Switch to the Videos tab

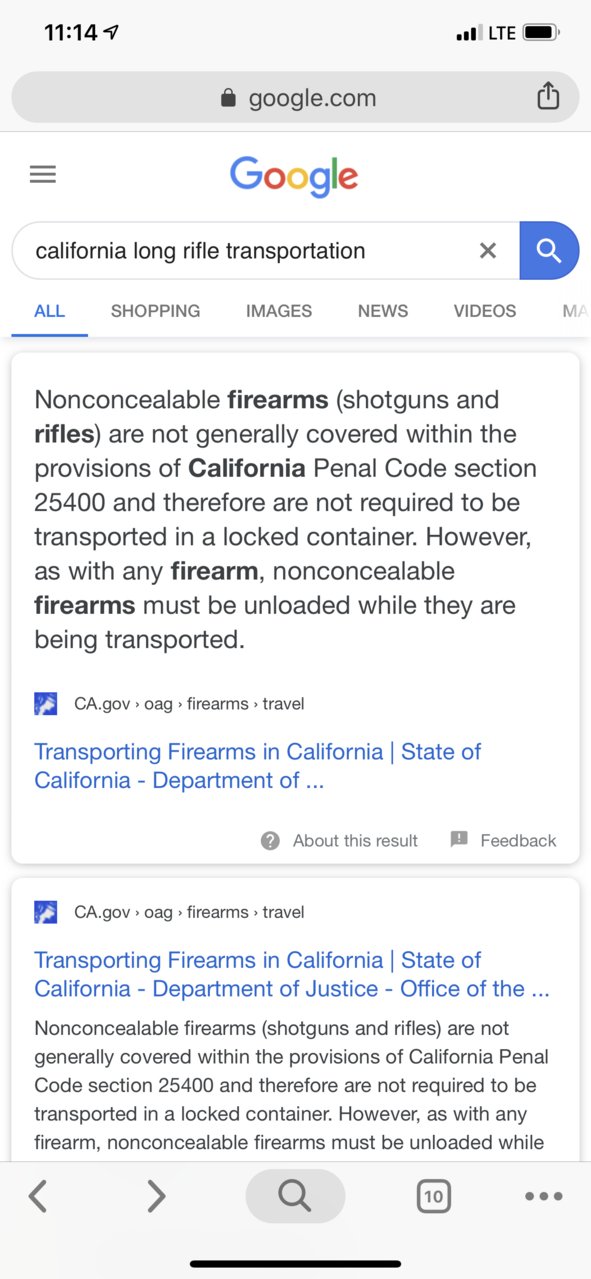click(x=485, y=311)
